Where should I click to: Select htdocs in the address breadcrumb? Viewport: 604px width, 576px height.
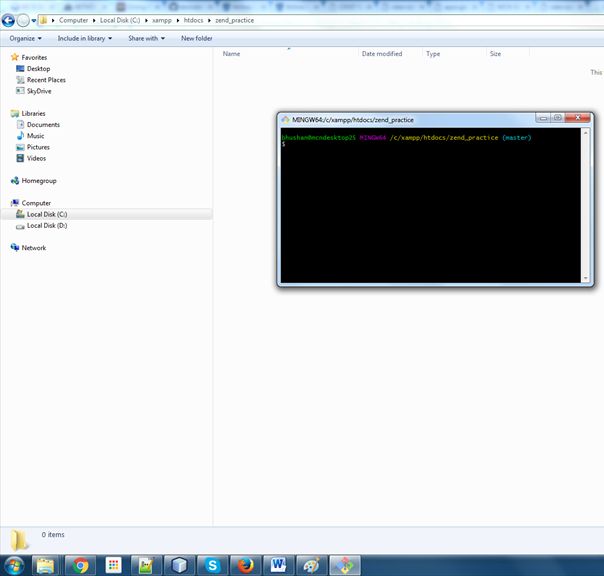point(193,20)
